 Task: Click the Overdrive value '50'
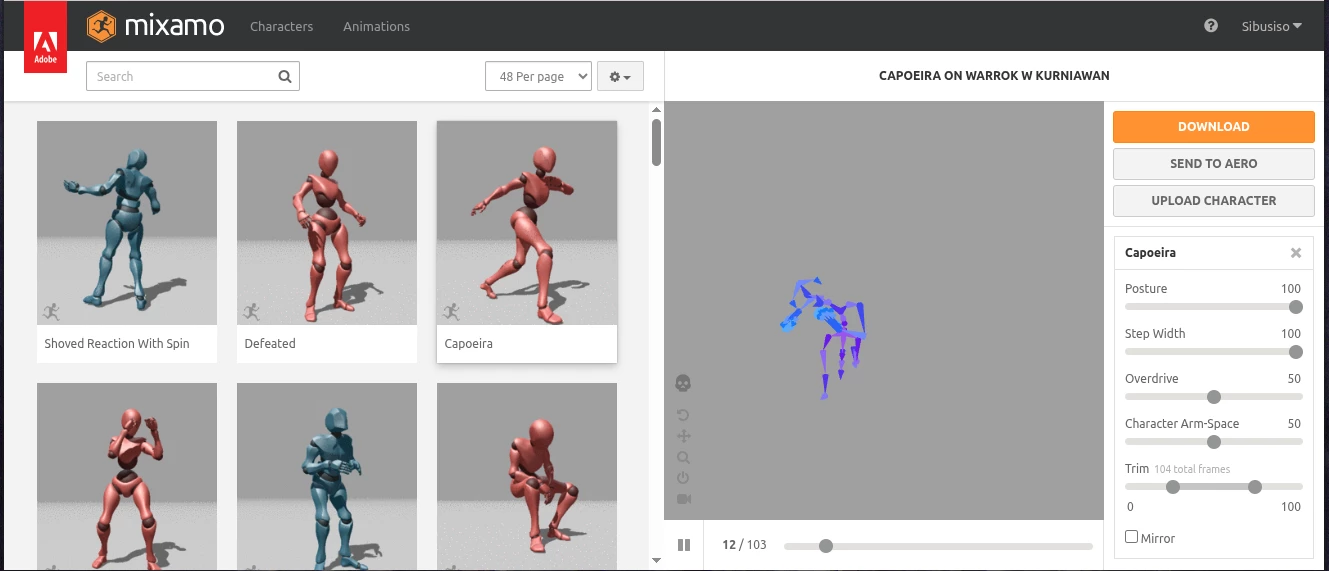click(x=1294, y=379)
